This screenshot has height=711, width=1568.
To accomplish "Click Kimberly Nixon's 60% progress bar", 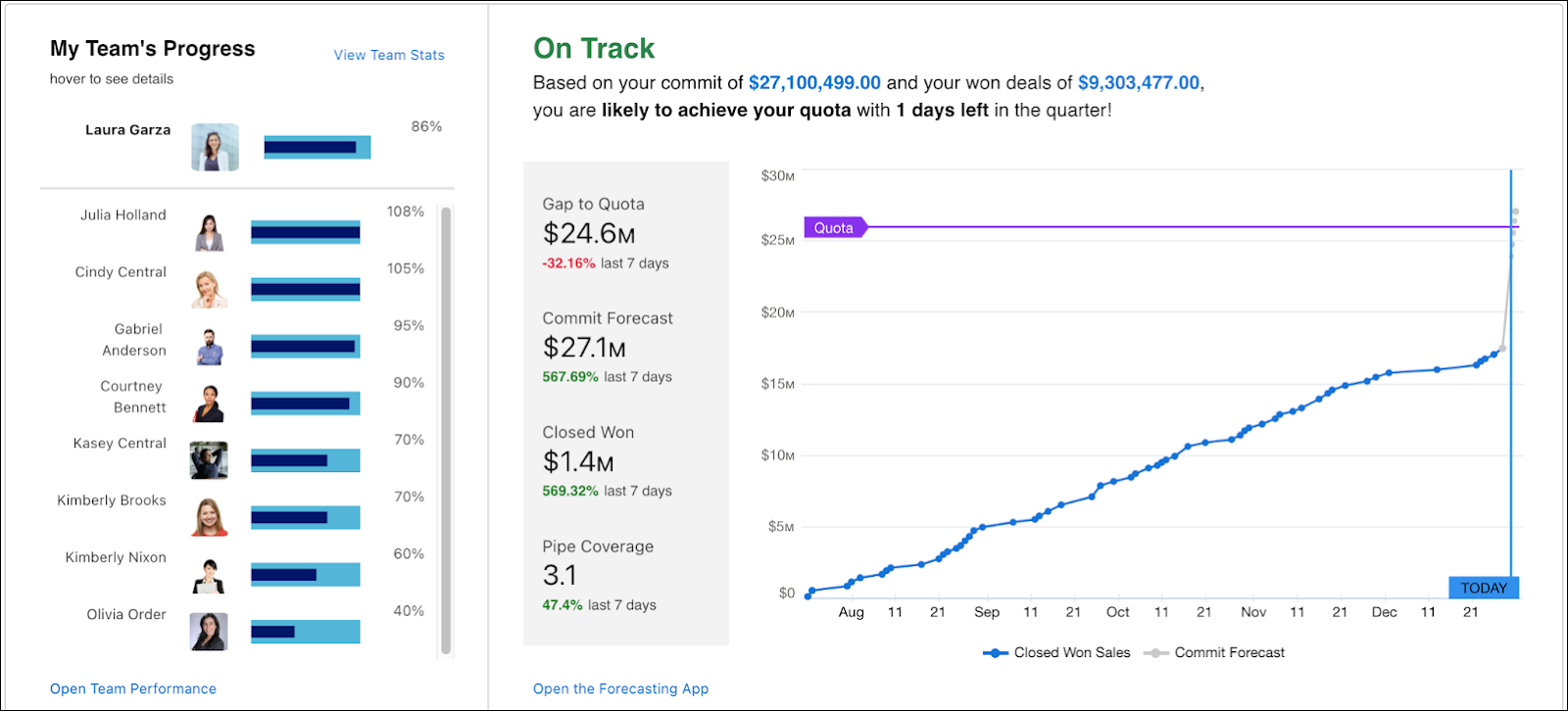I will pyautogui.click(x=305, y=575).
